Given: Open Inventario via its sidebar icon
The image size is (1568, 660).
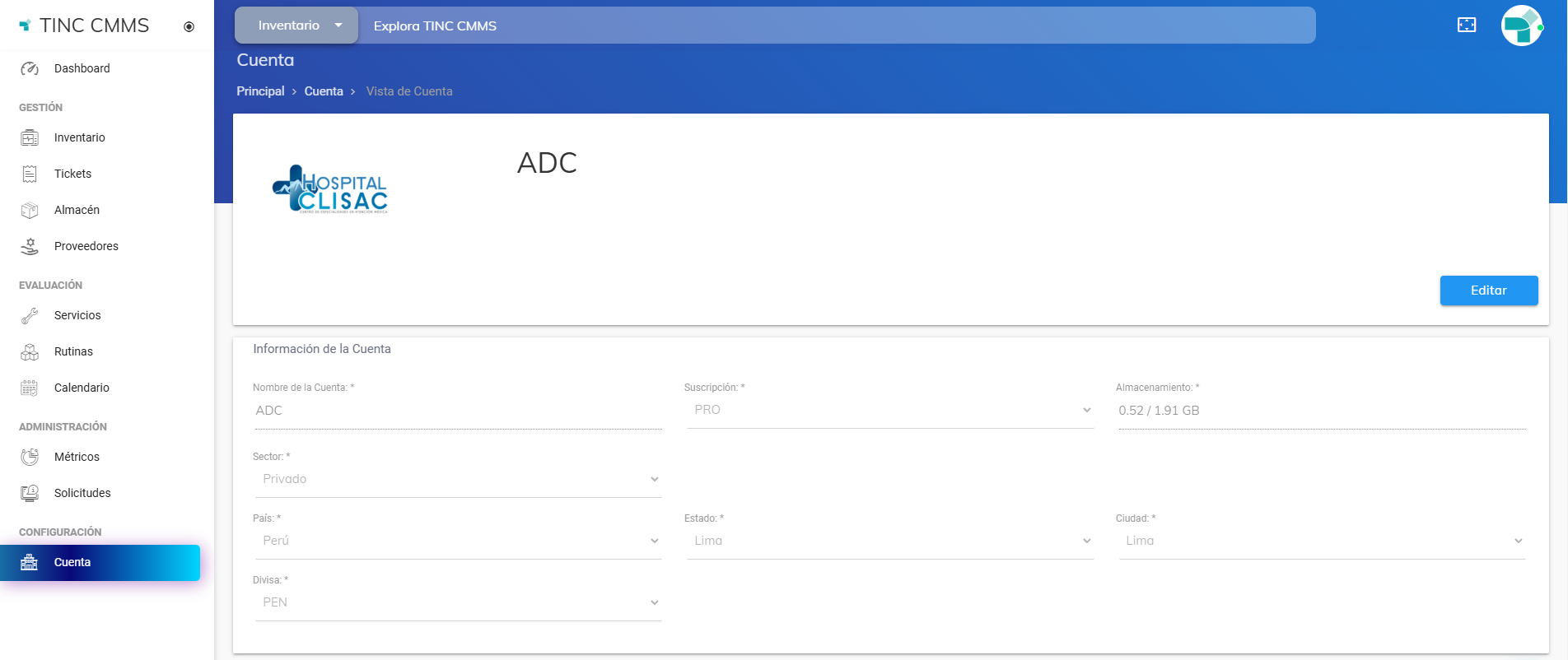Looking at the screenshot, I should coord(30,137).
